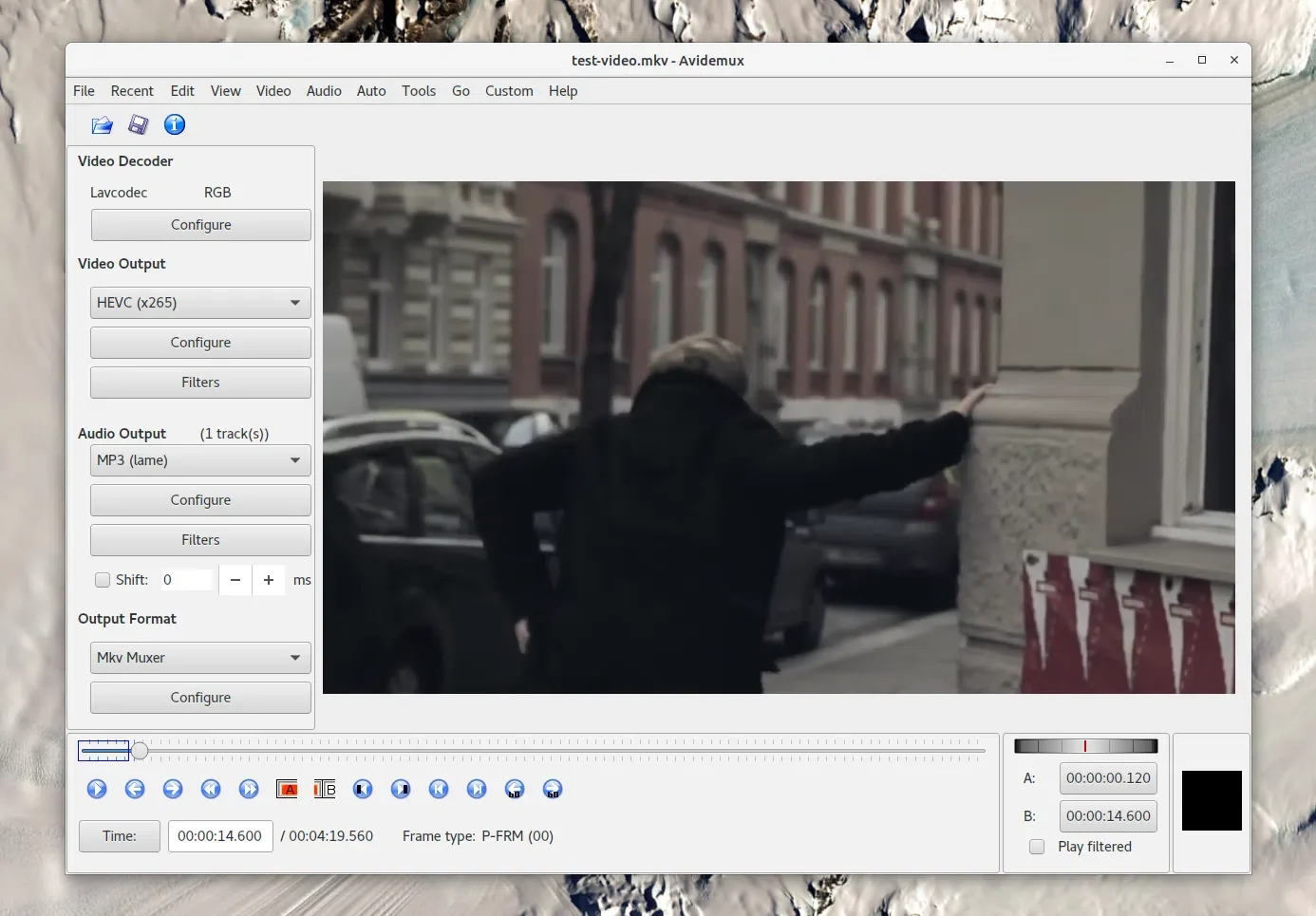Open the Auto menu
The width and height of the screenshot is (1316, 916).
371,90
